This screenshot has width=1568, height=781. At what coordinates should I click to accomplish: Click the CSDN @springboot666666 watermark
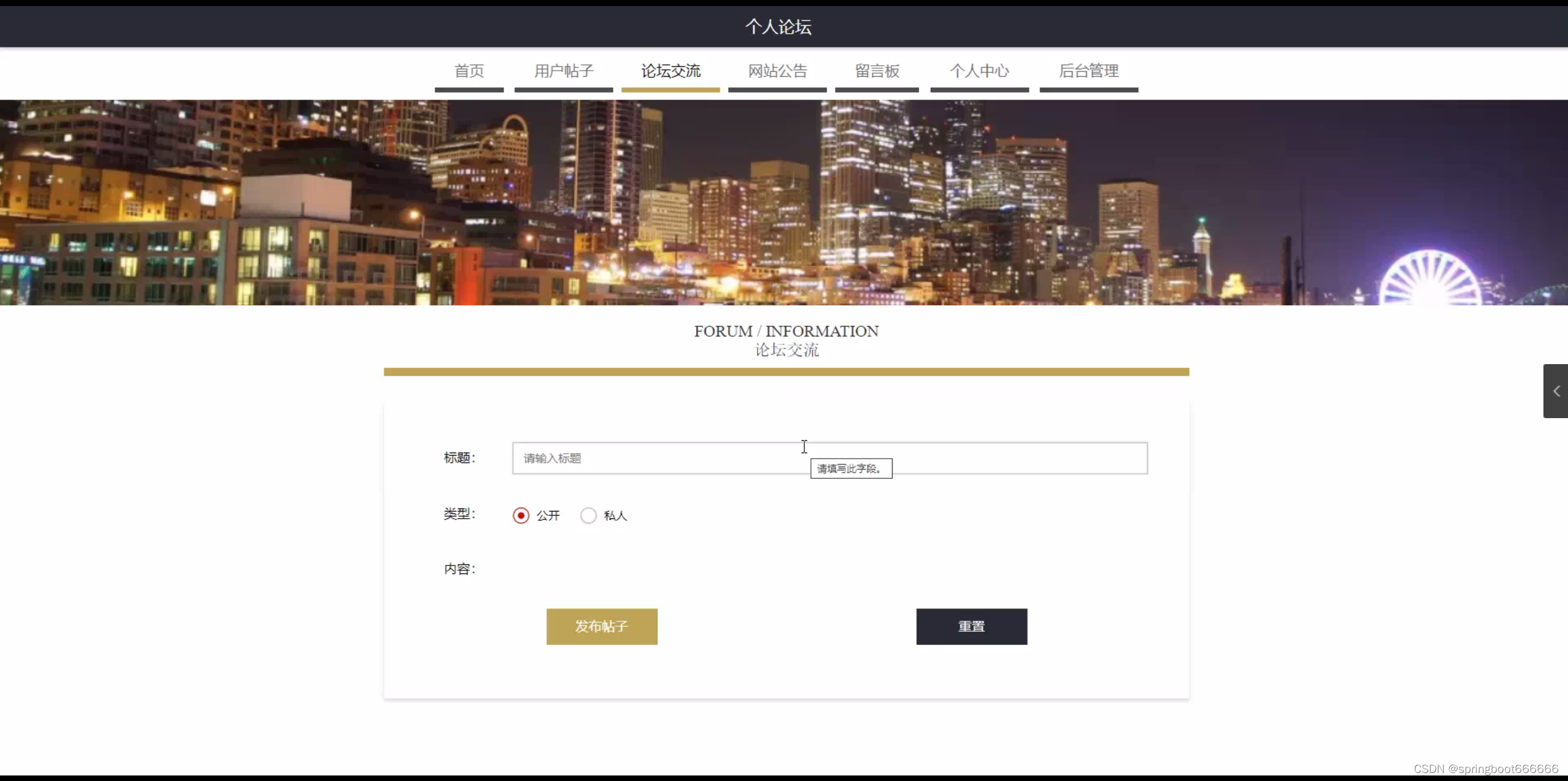point(1485,769)
